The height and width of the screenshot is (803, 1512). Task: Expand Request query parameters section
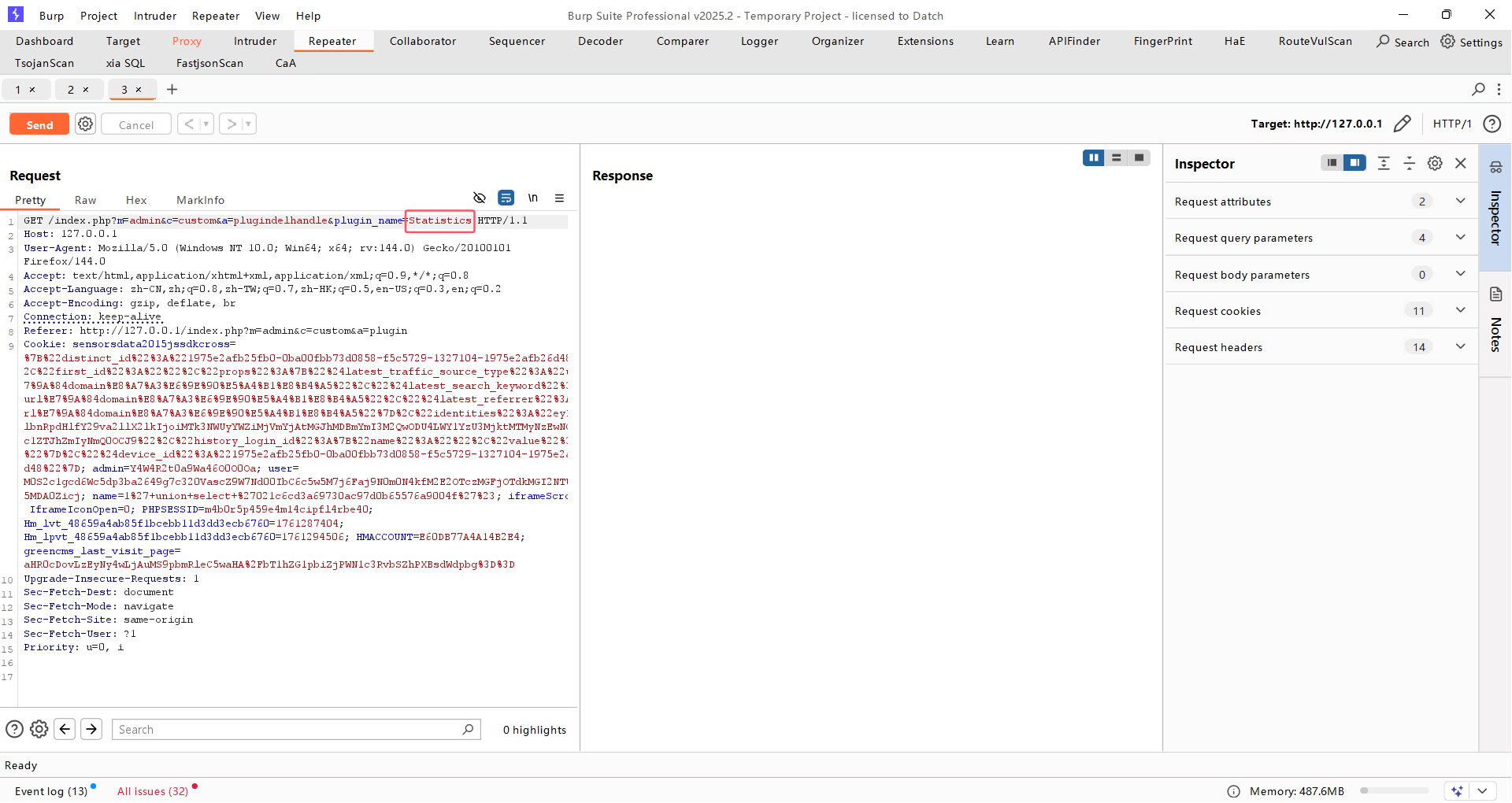pos(1460,238)
